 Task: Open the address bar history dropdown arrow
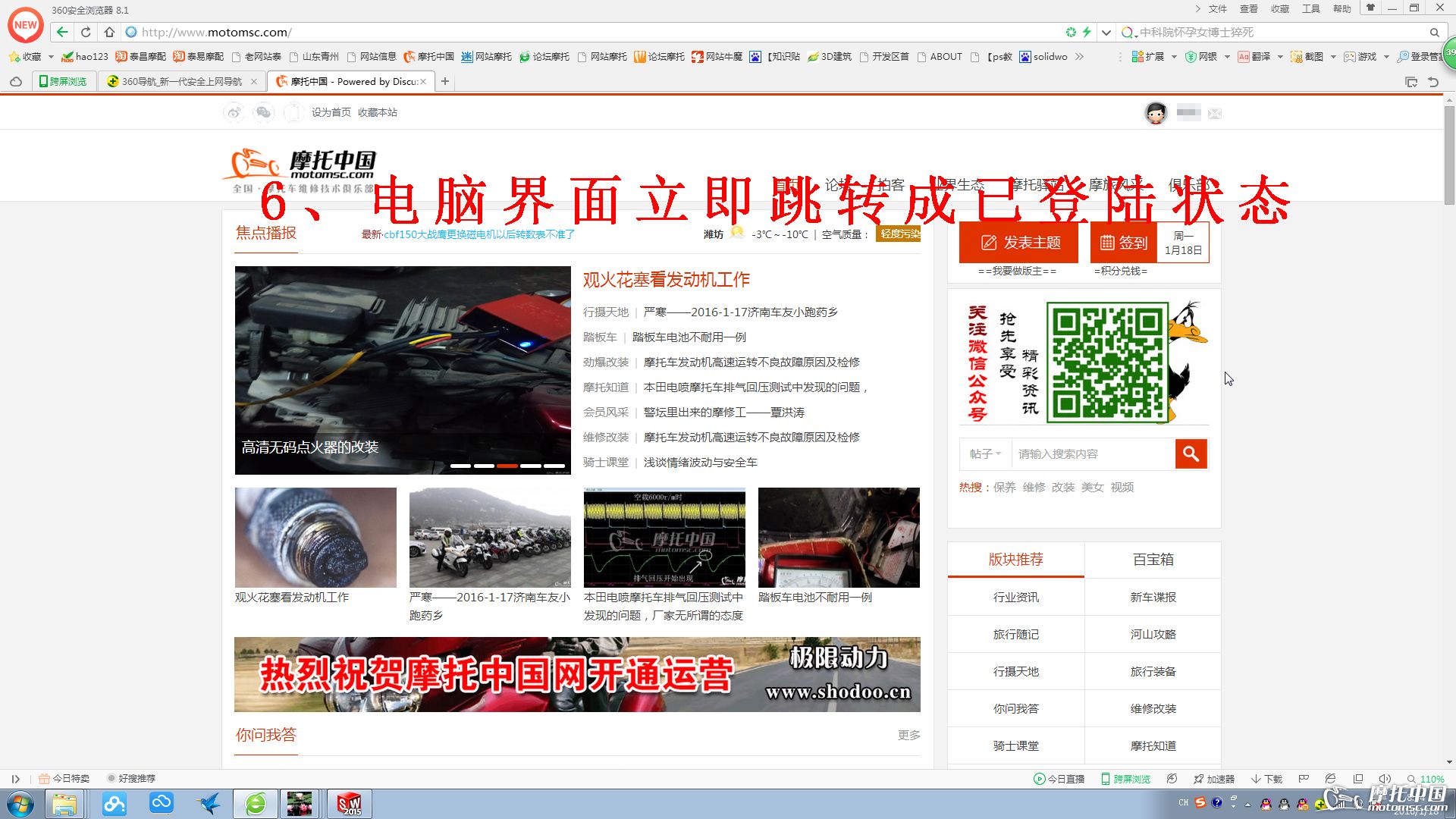[1106, 32]
